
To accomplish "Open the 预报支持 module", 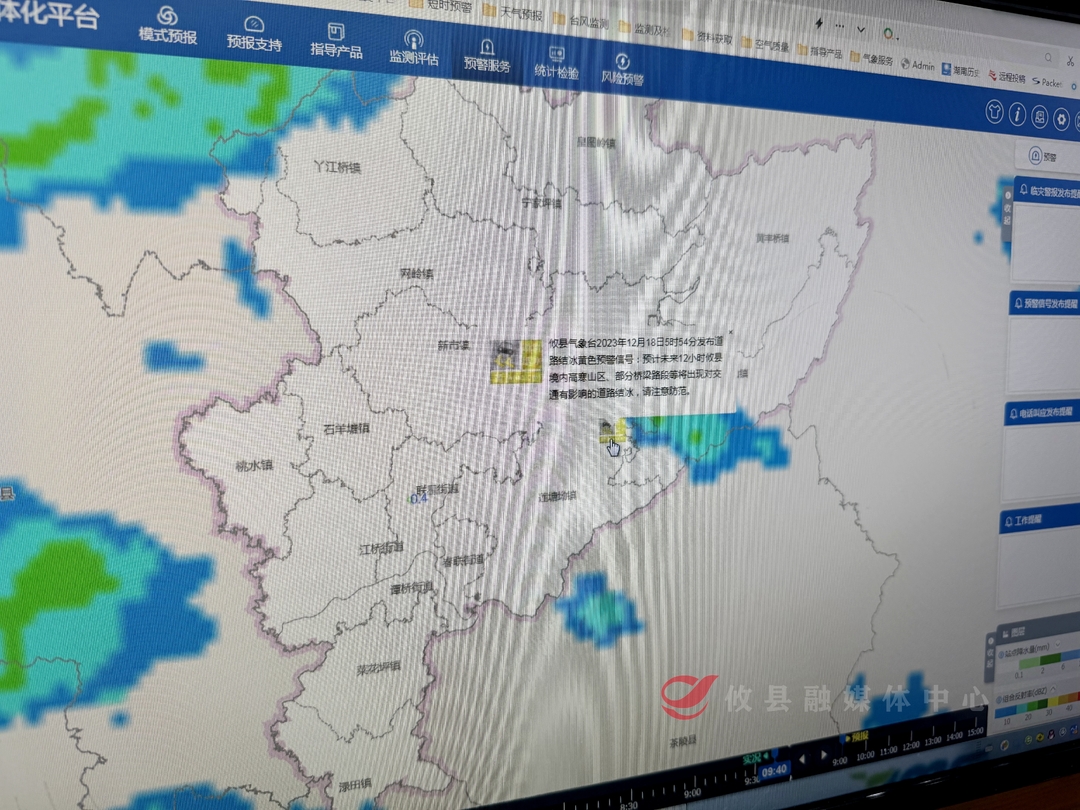I will click(x=254, y=32).
